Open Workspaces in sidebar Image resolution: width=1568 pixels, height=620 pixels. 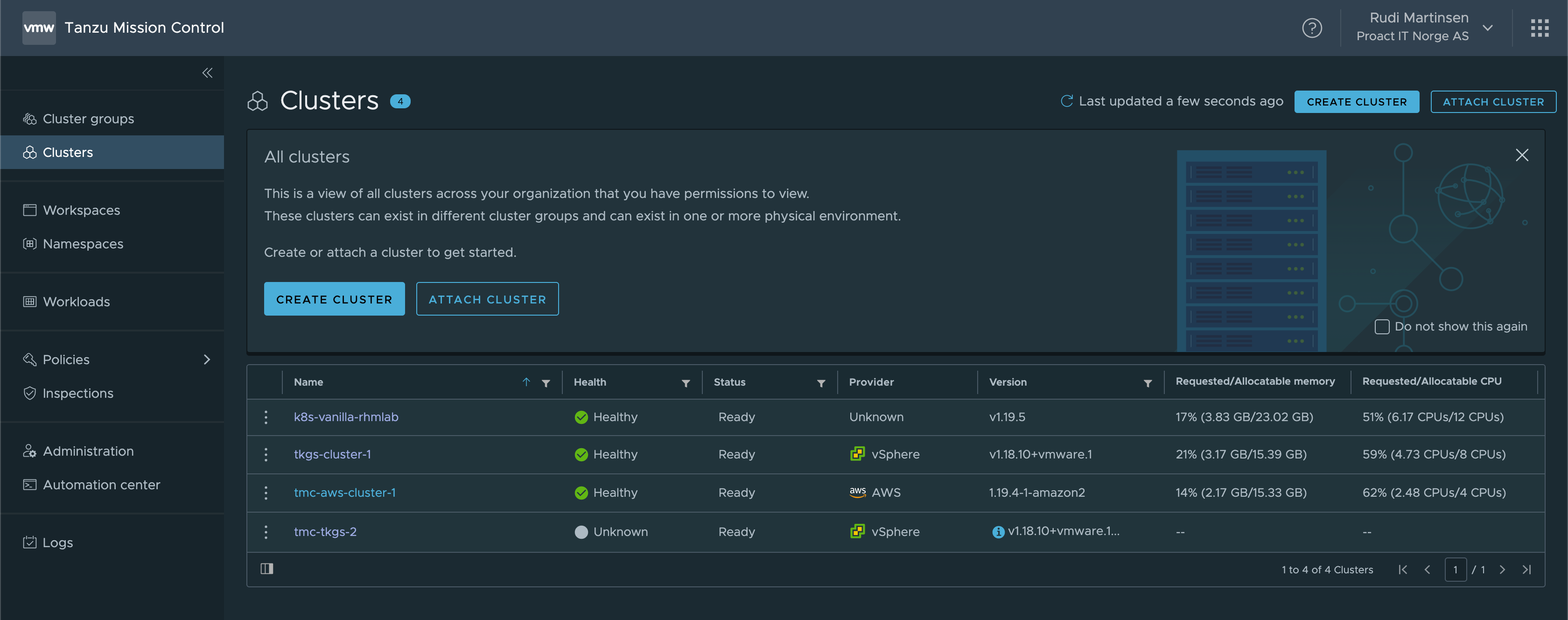[112, 210]
